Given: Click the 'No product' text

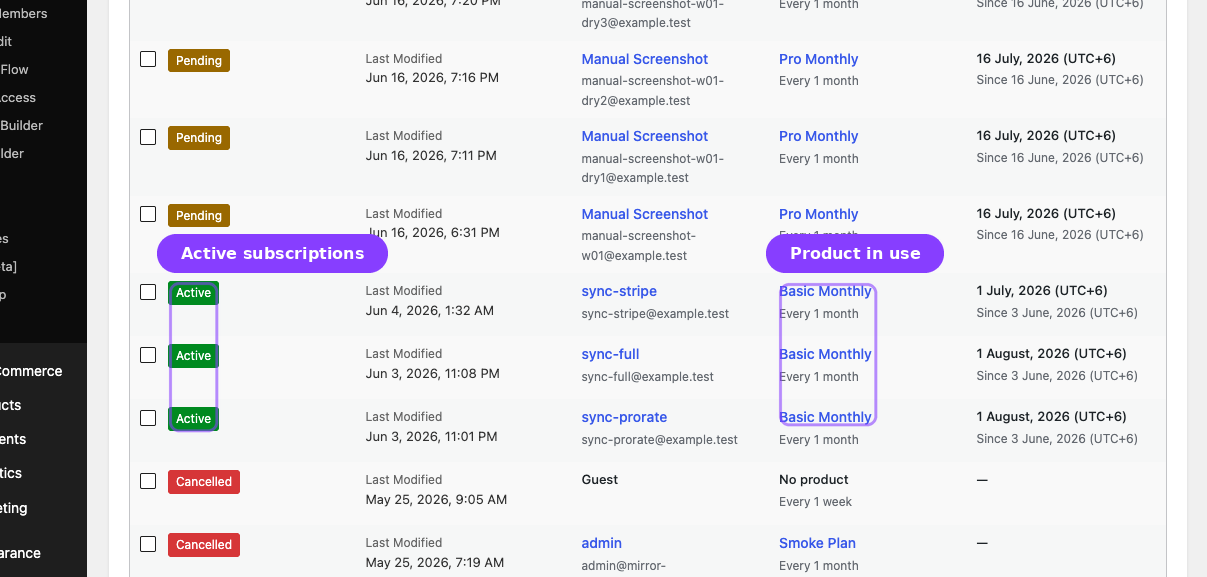Looking at the screenshot, I should [814, 480].
